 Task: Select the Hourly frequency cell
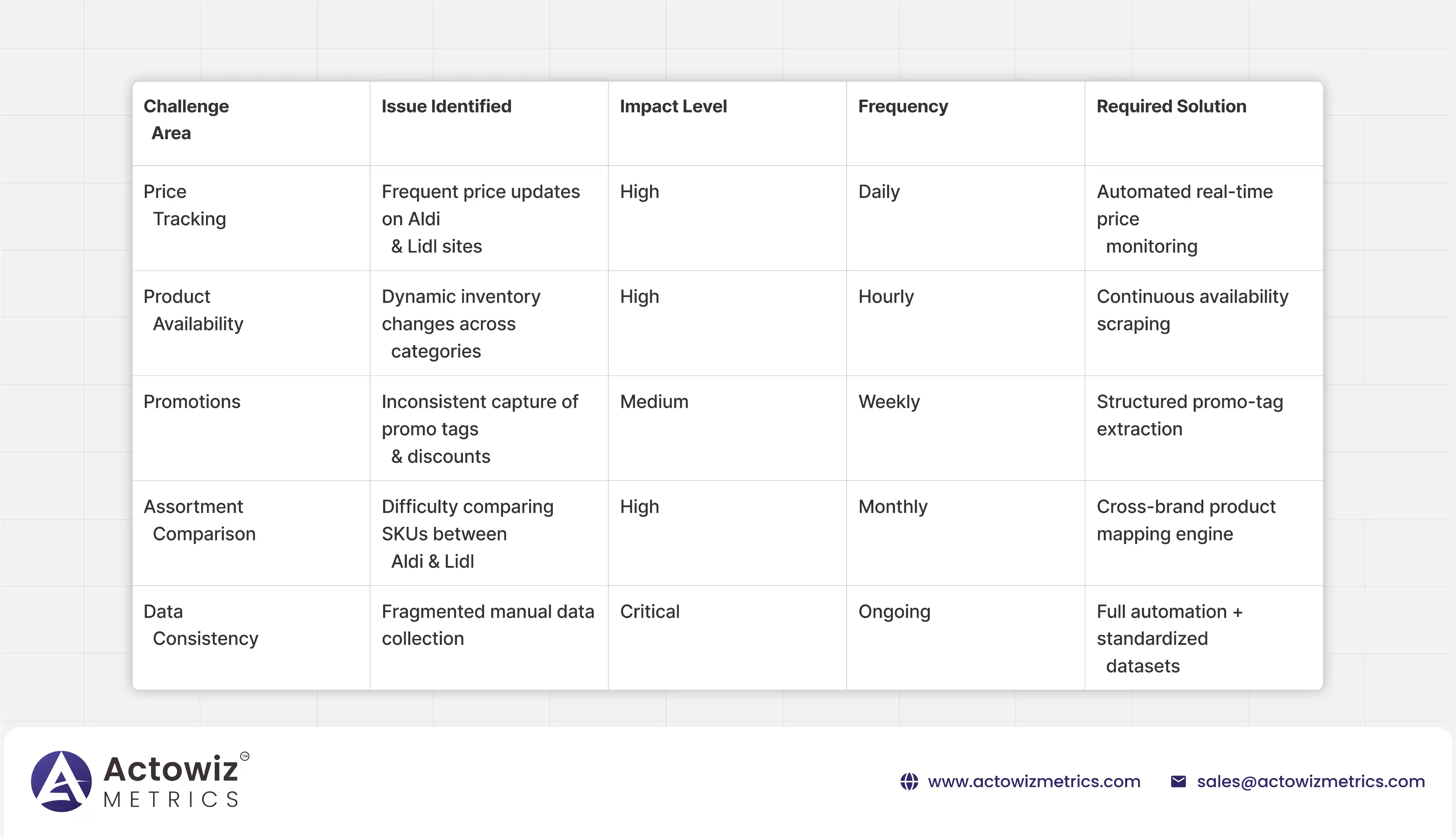click(x=886, y=297)
